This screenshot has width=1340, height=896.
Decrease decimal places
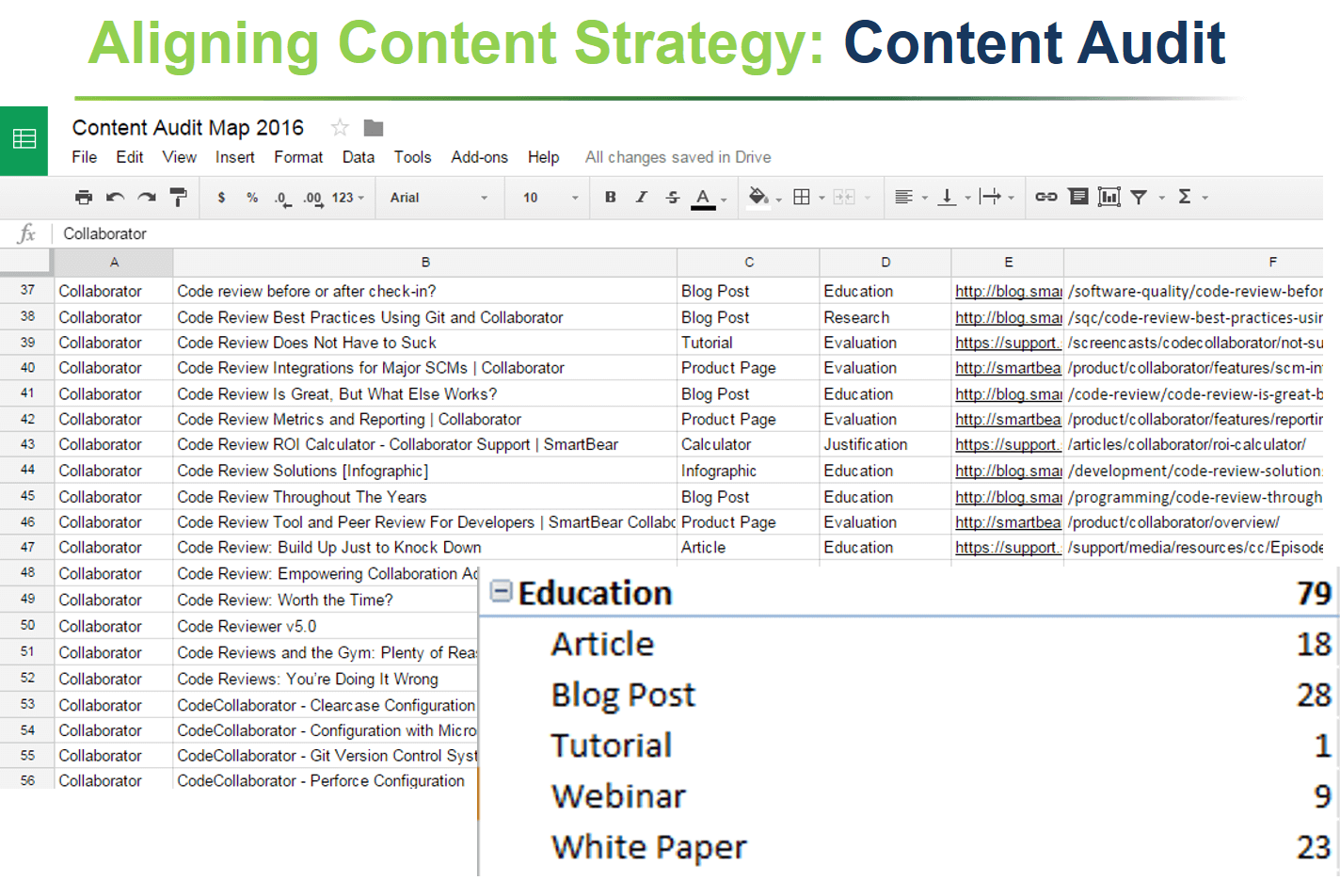click(282, 199)
